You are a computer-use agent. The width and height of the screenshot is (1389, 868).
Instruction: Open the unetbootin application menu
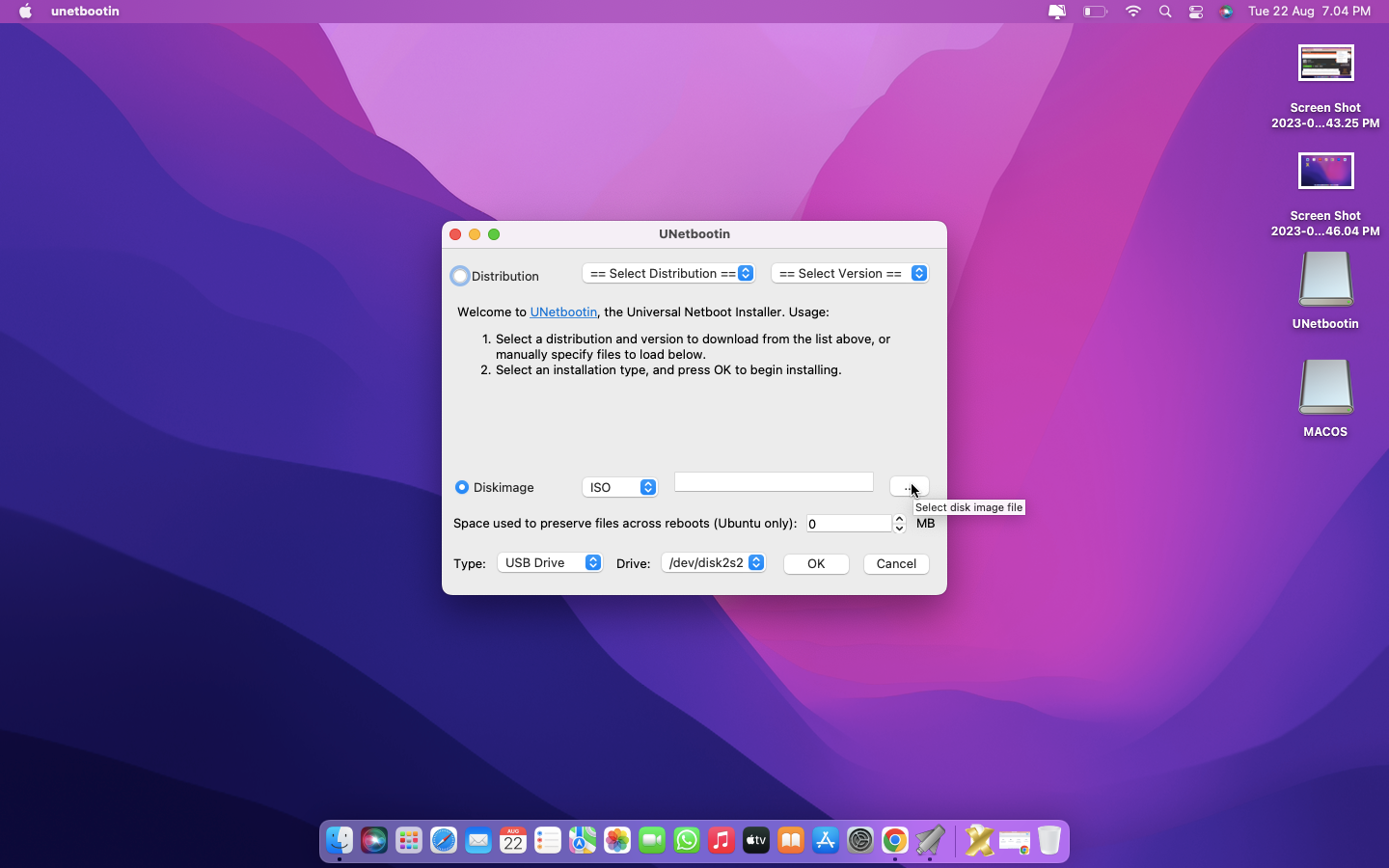tap(85, 12)
